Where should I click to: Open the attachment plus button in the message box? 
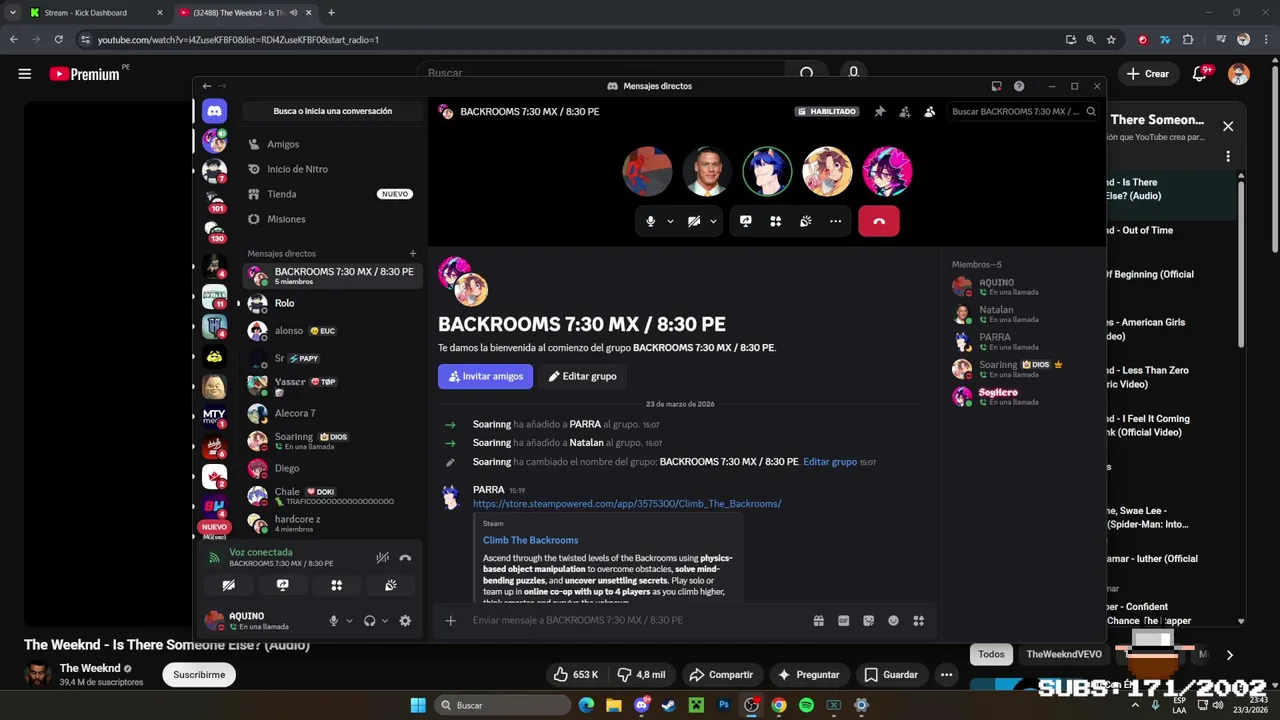tap(451, 621)
